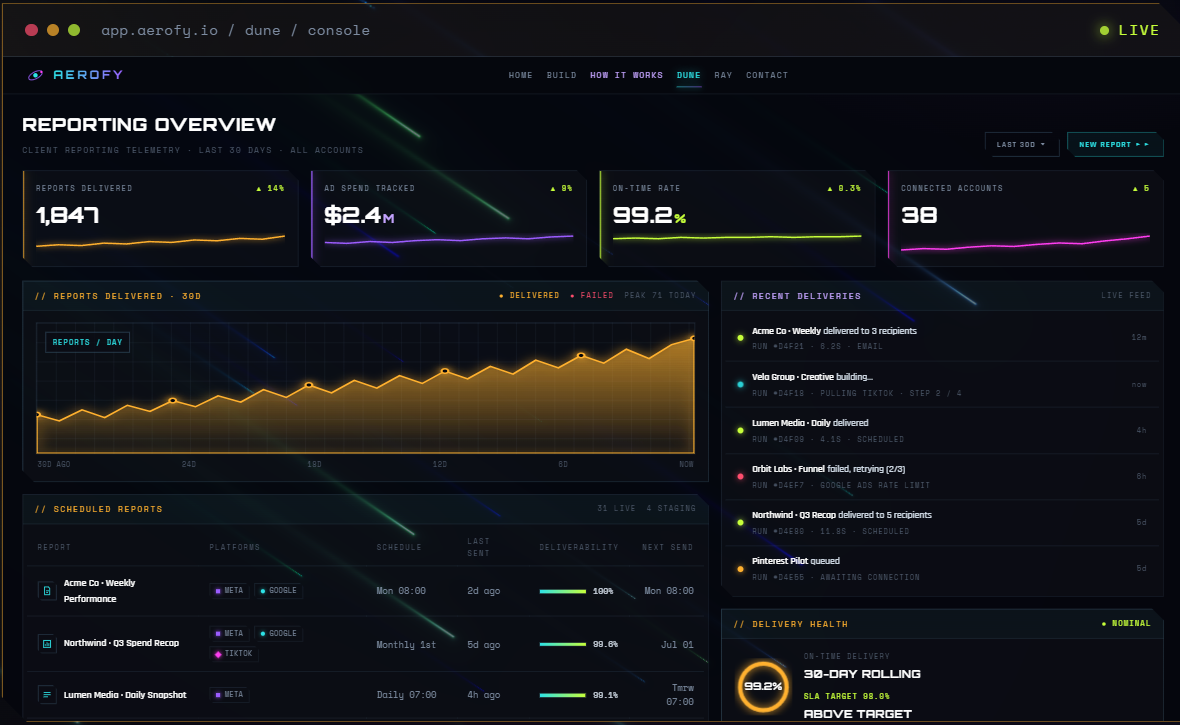Click the PEAK 71 TODAY label

coord(660,296)
